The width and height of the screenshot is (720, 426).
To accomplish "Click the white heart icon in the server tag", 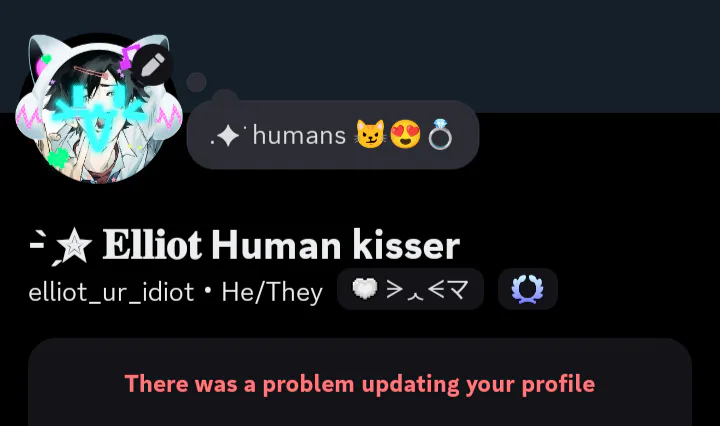I will 365,289.
